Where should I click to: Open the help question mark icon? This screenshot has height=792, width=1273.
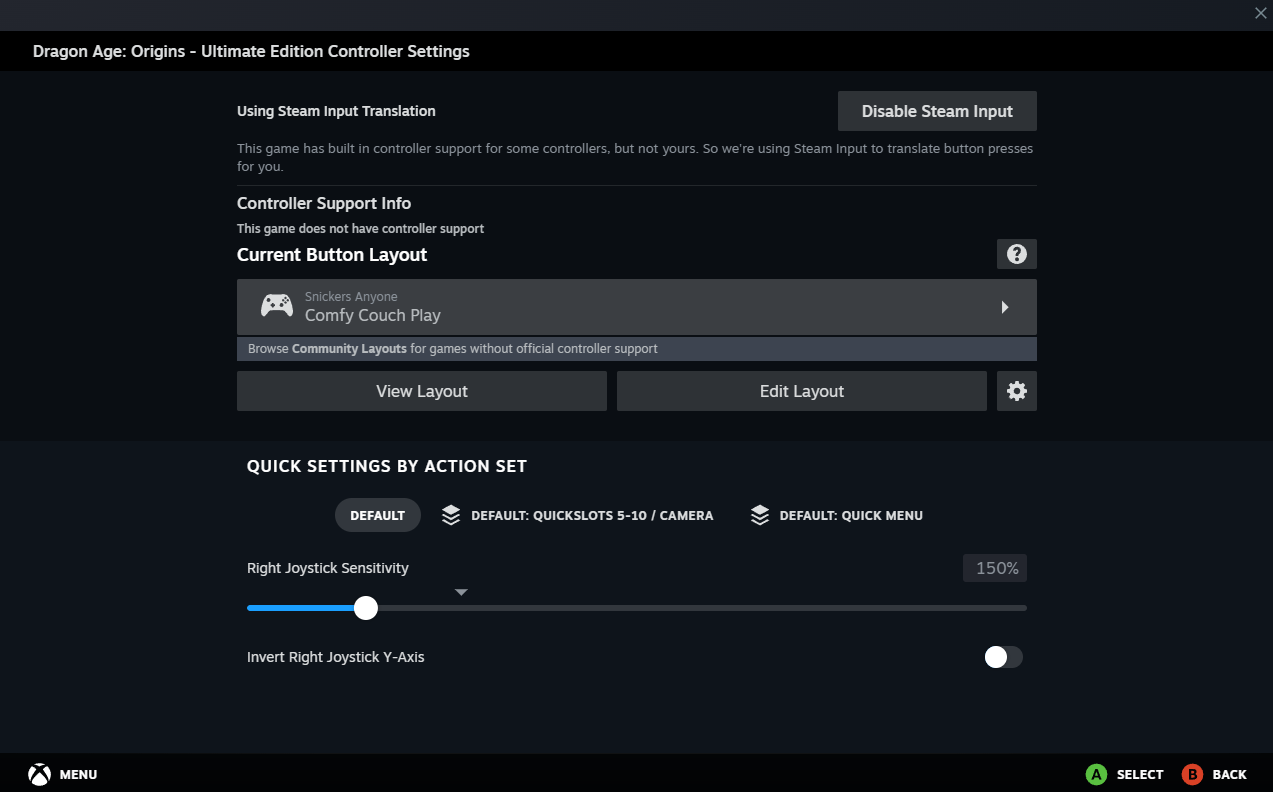click(1017, 254)
